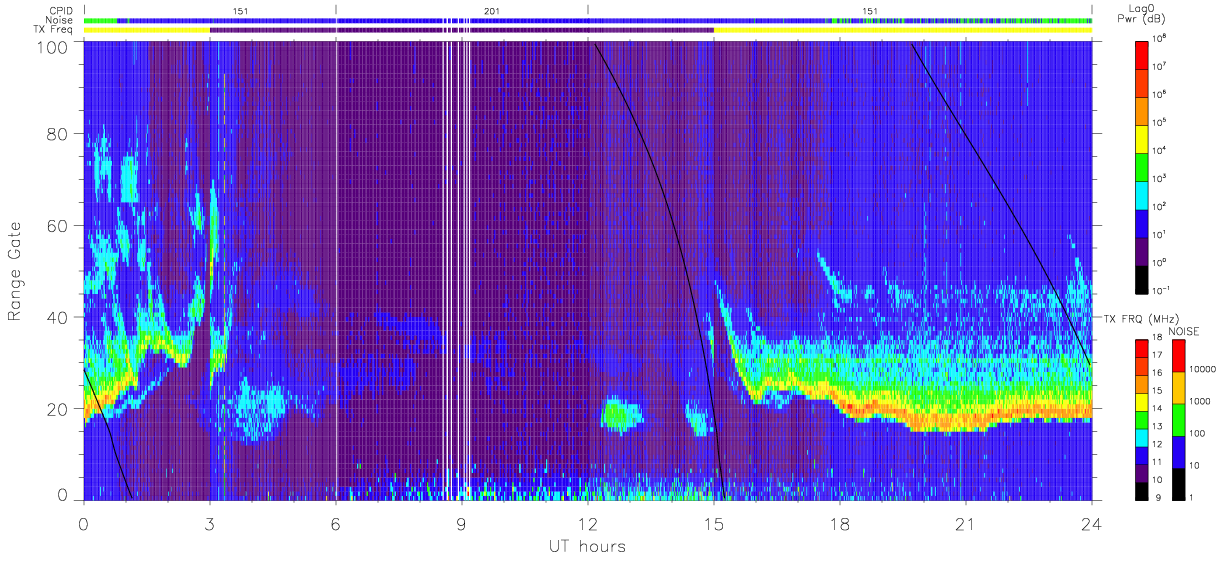Click the x-axis tick label 24
Screen dimensions: 1228x567
click(1091, 523)
